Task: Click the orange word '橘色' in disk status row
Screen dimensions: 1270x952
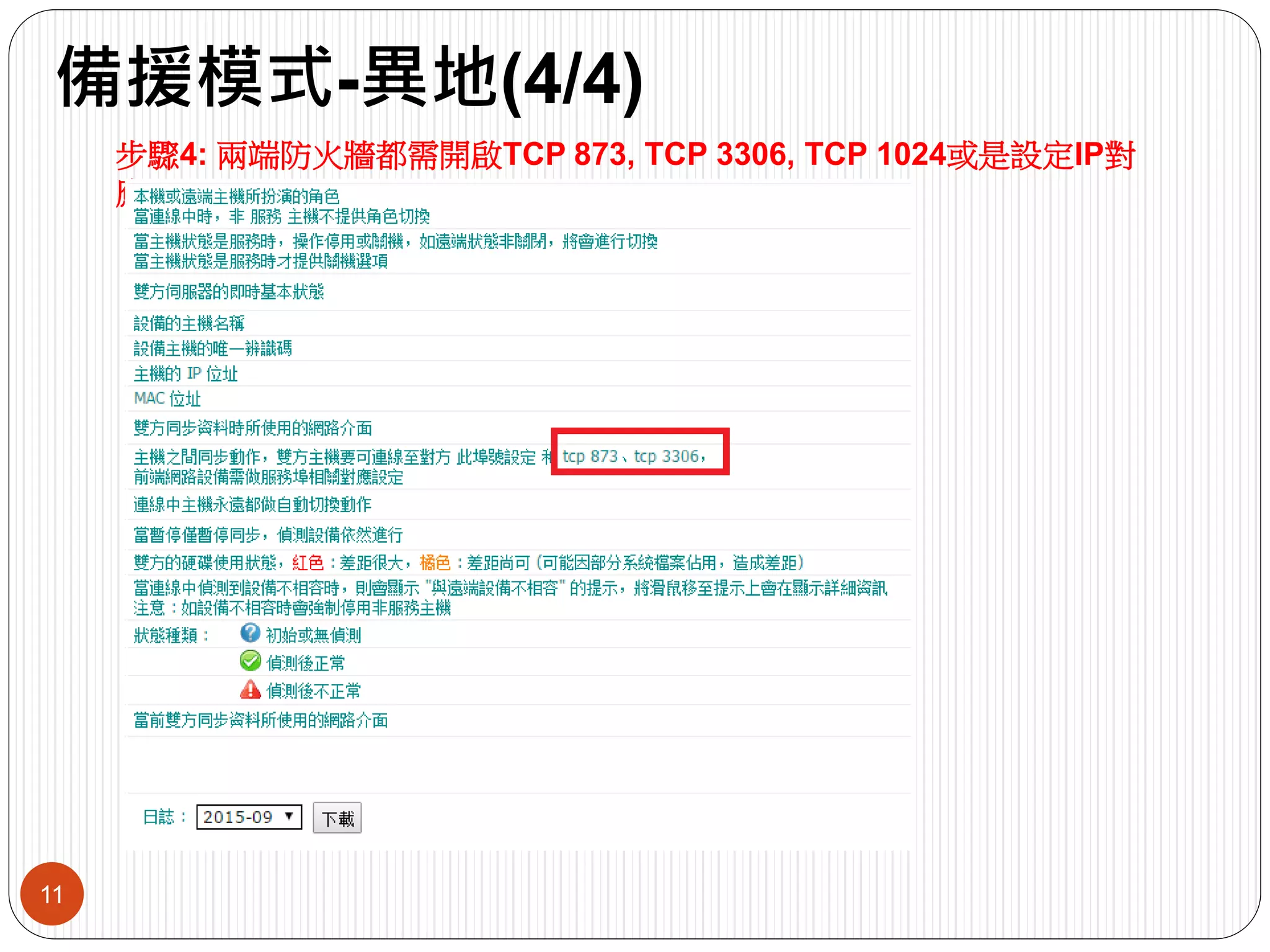Action: coord(435,563)
